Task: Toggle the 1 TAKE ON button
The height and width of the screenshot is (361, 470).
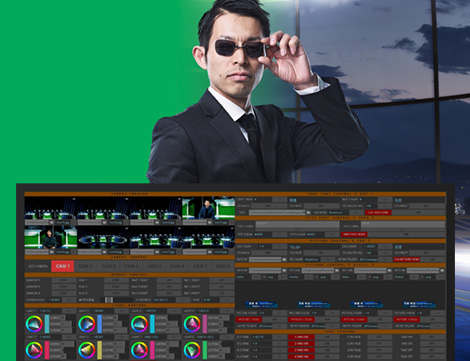Action: tap(301, 337)
